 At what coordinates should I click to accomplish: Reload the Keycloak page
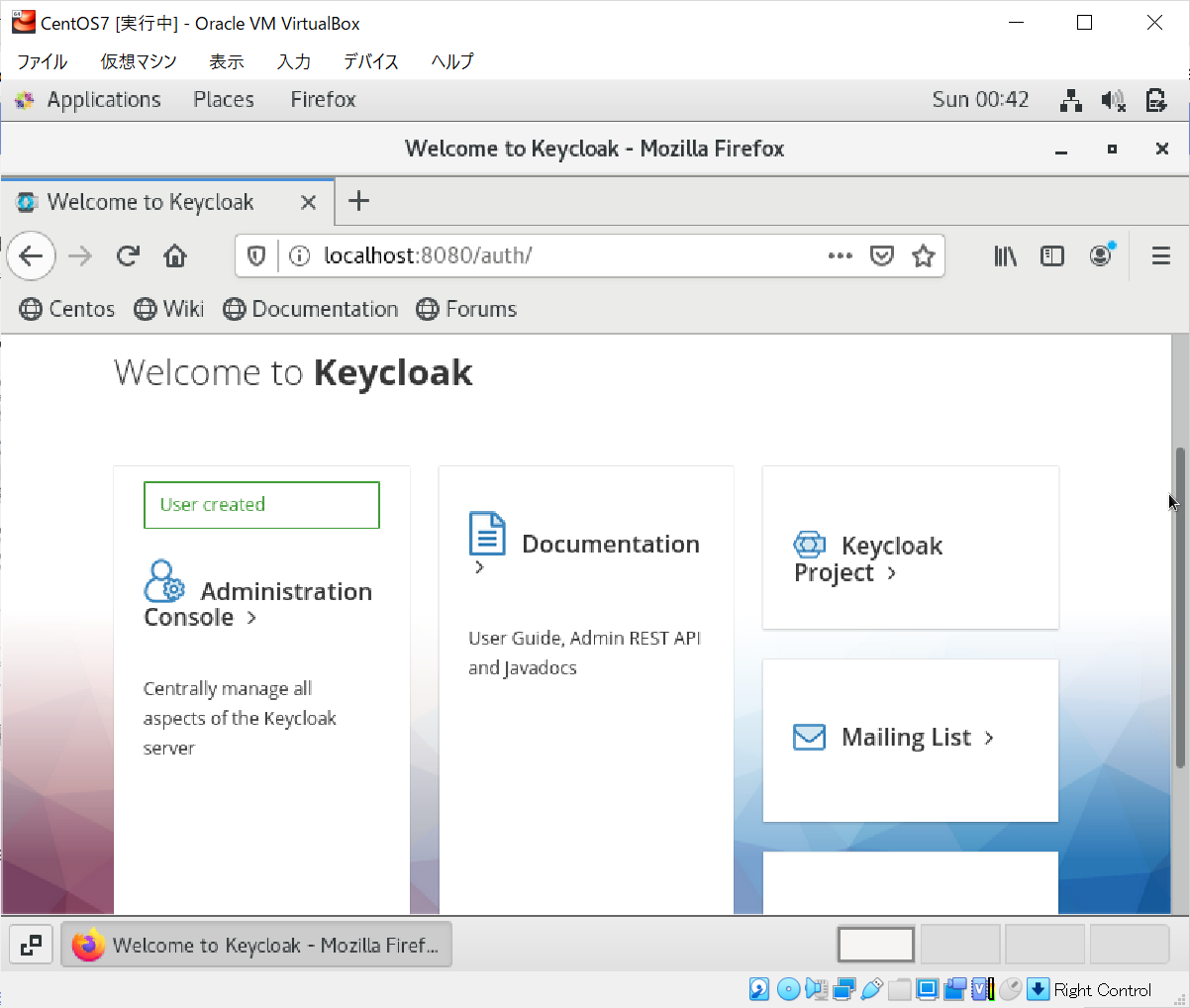coord(128,256)
